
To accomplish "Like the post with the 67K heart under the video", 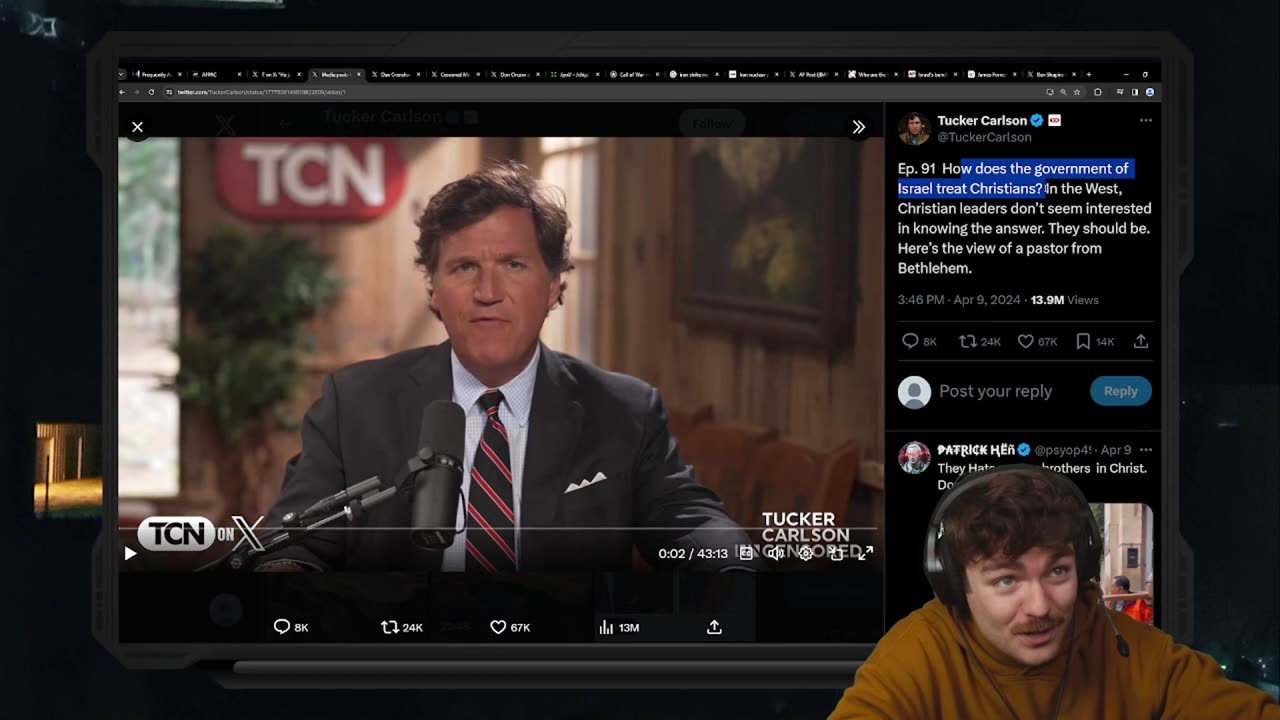I will [x=510, y=627].
